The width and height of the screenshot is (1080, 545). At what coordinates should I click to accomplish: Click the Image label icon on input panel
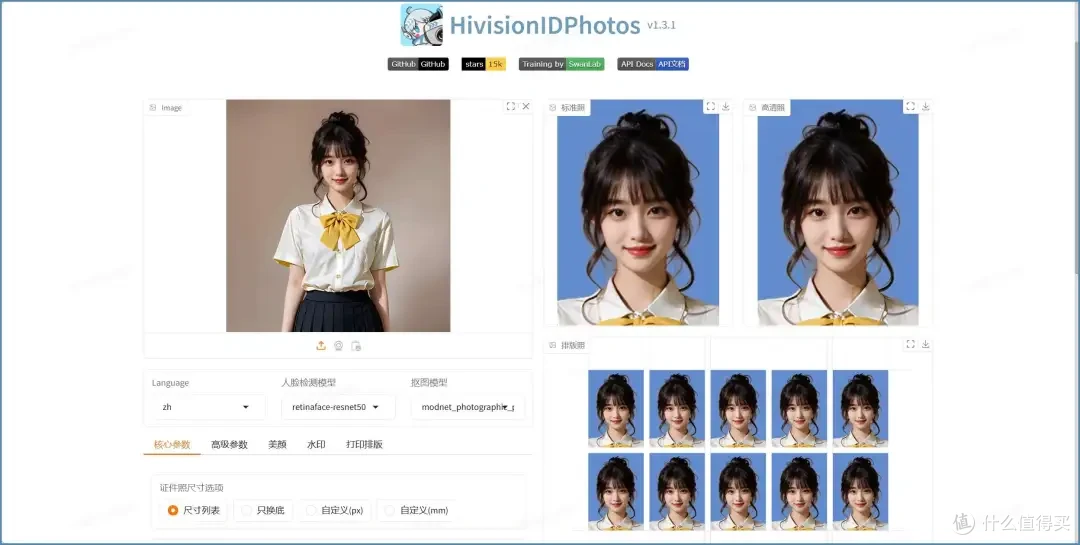pyautogui.click(x=153, y=107)
